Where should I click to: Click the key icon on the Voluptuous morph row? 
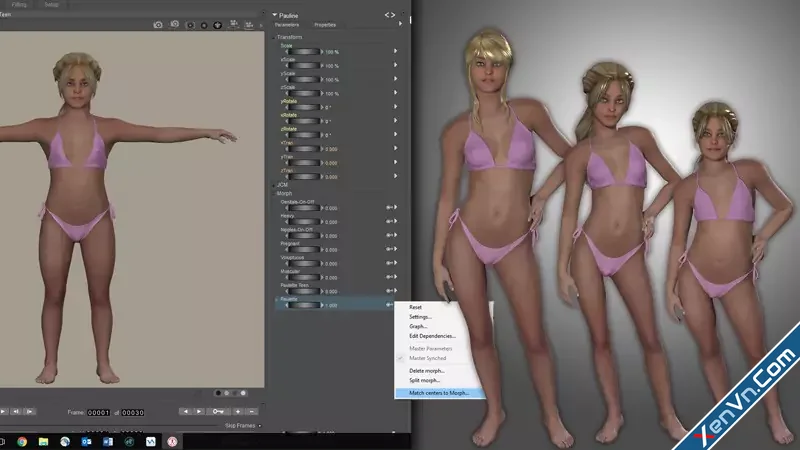389,263
